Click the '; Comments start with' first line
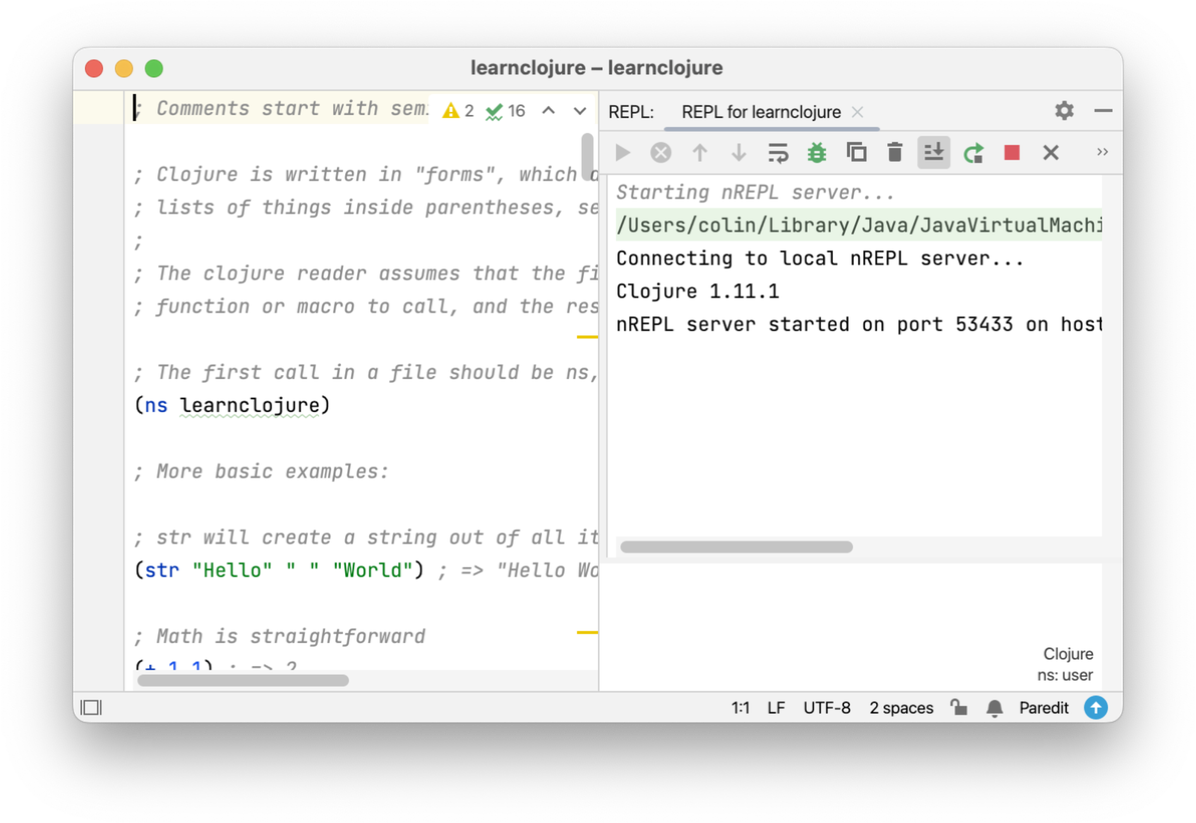 [281, 109]
